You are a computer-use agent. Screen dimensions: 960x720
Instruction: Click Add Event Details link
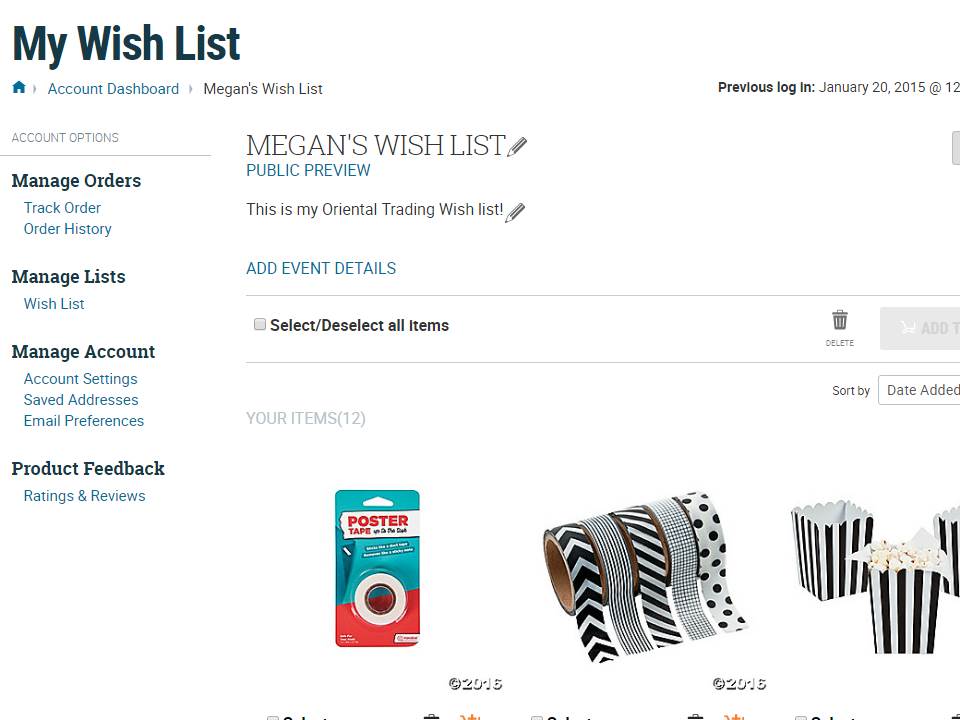tap(321, 268)
